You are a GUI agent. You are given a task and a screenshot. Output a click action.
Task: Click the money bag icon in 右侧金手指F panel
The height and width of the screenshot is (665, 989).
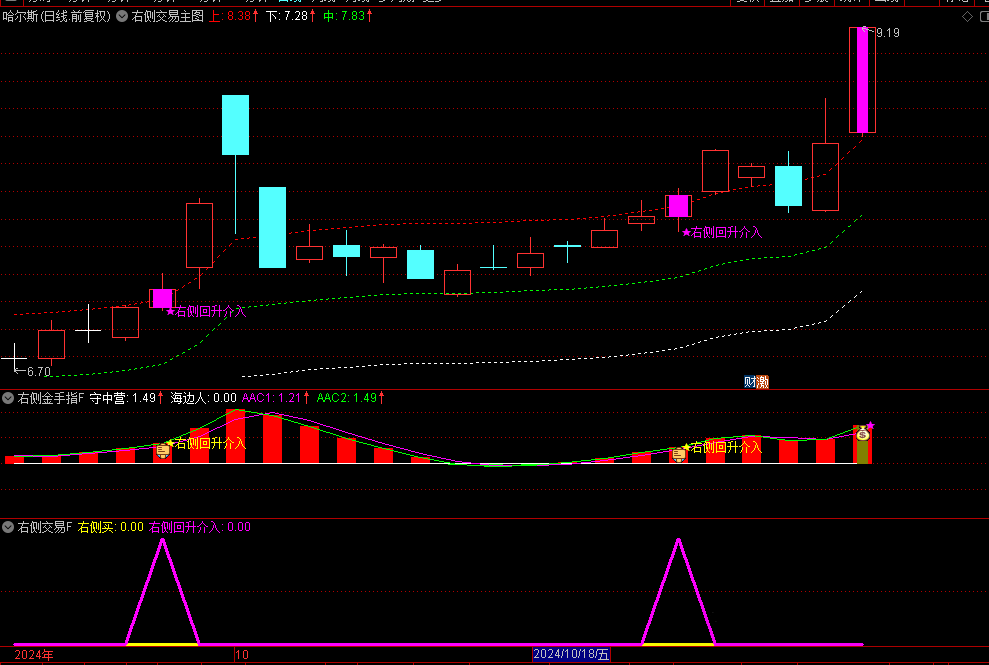[x=863, y=434]
